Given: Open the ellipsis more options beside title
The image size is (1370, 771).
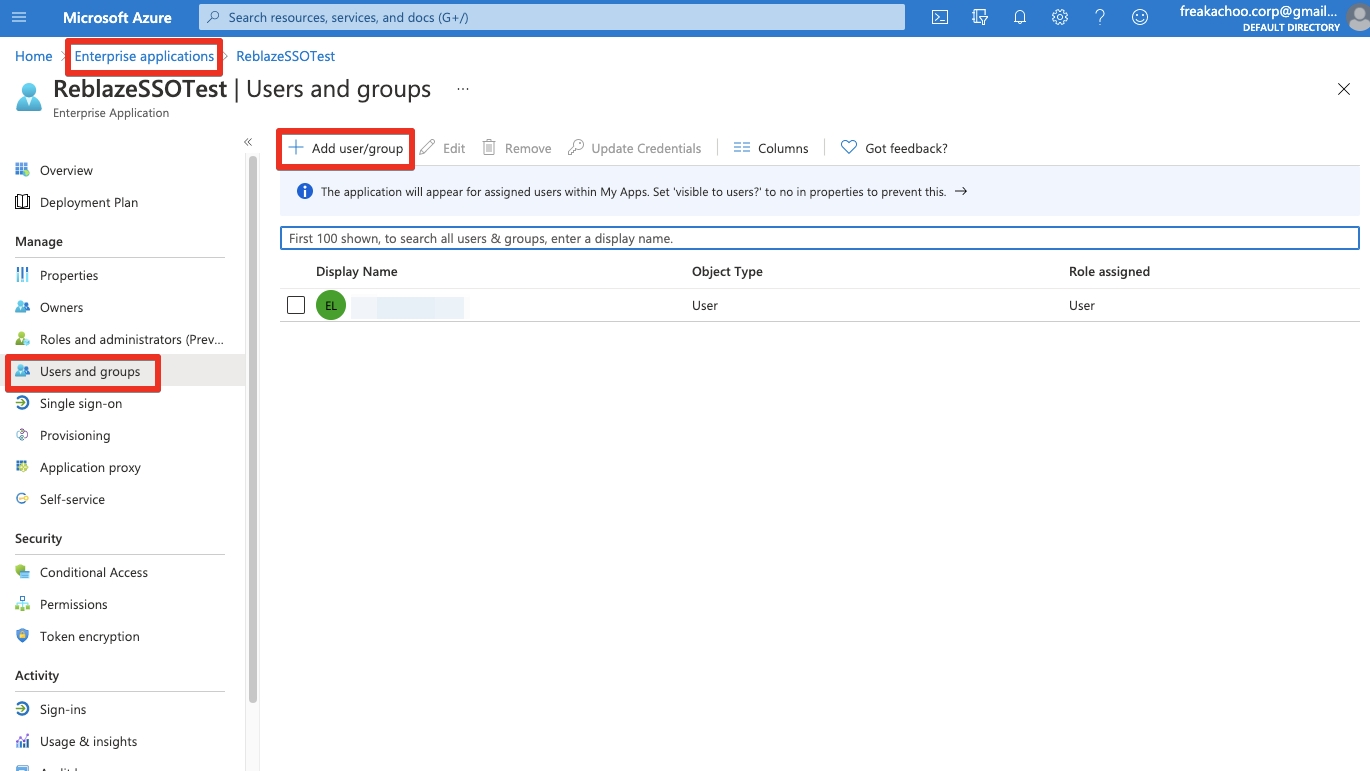Looking at the screenshot, I should (463, 89).
